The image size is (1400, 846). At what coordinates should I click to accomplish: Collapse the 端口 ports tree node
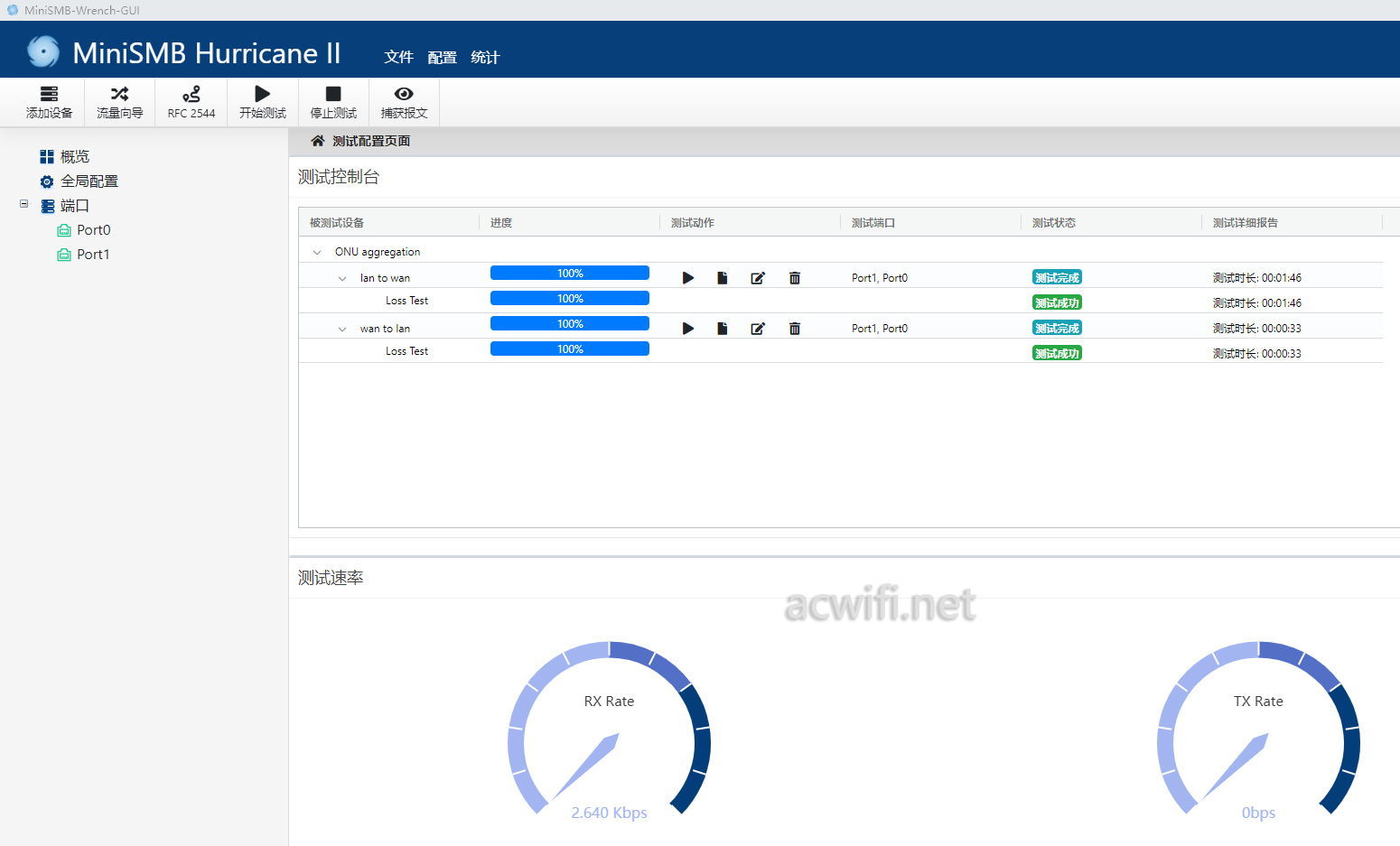pos(24,204)
